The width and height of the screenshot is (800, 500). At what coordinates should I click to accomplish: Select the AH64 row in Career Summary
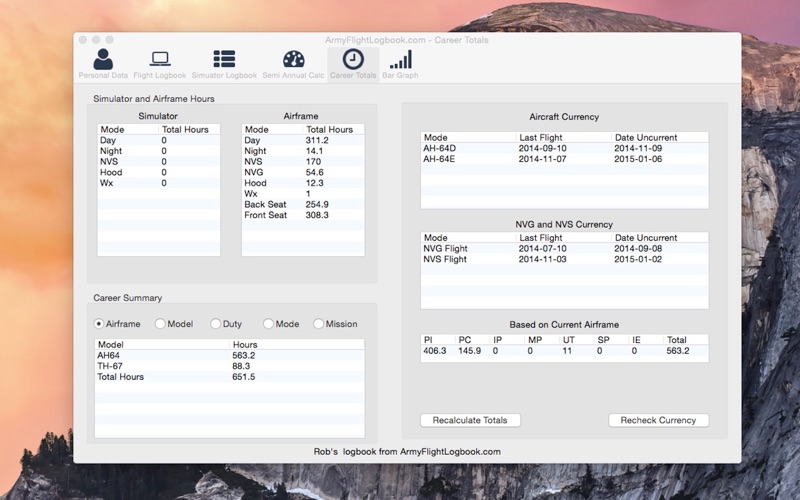point(230,355)
